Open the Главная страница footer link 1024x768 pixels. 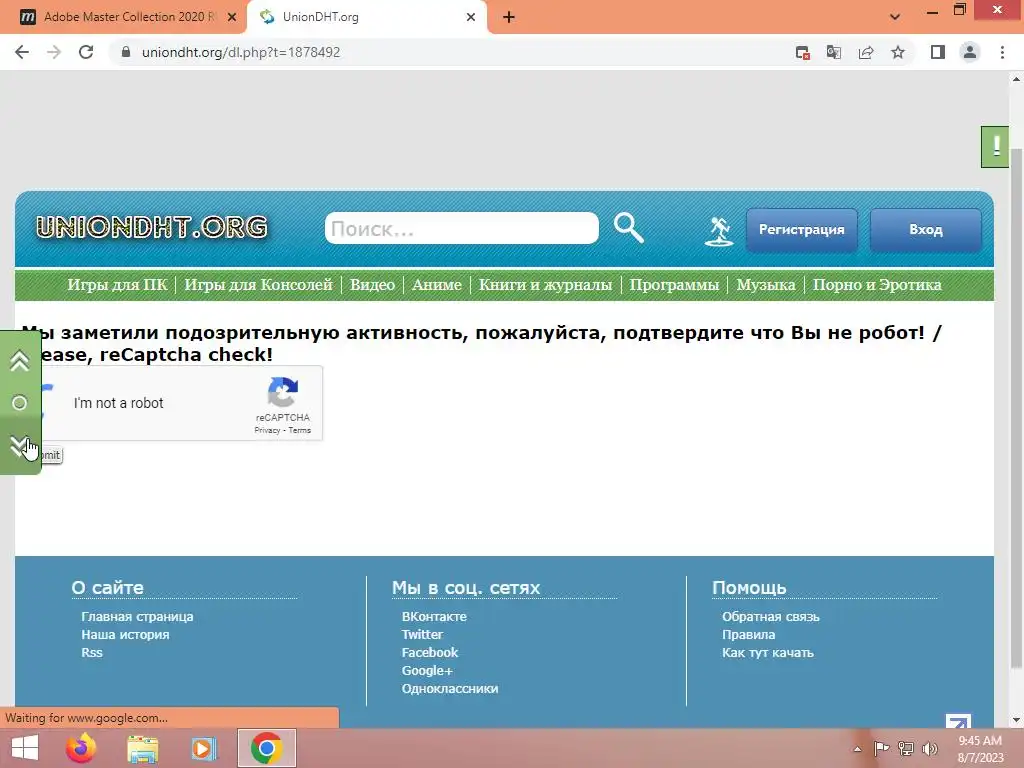coord(137,616)
